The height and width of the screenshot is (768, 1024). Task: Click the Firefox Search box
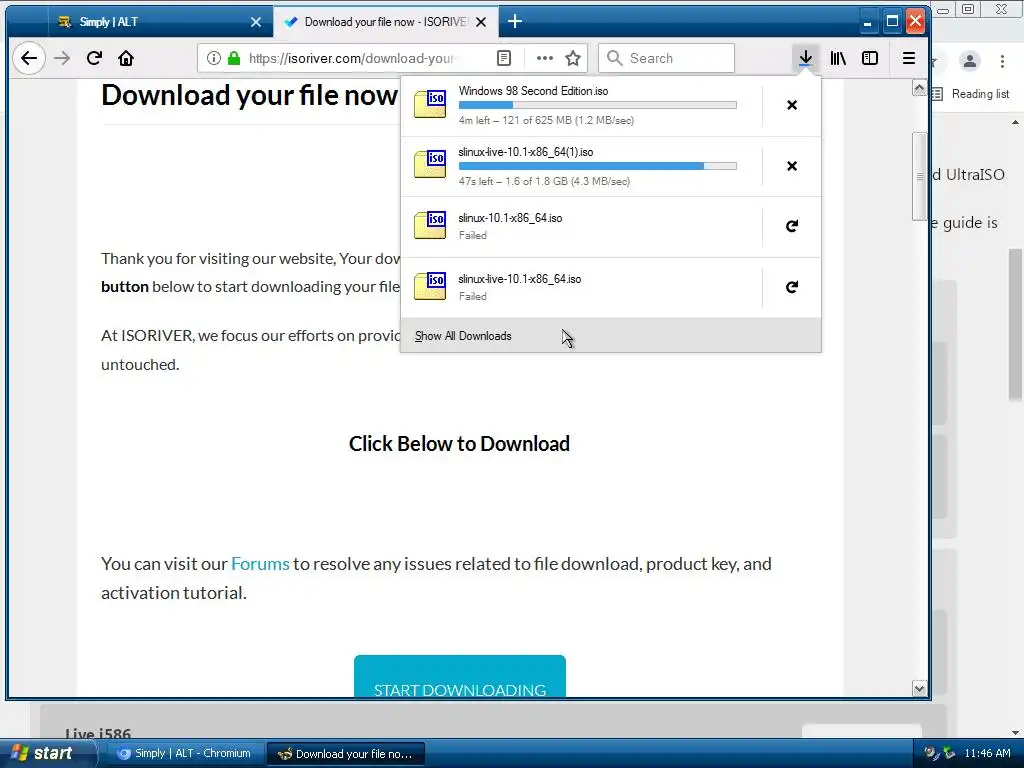666,58
